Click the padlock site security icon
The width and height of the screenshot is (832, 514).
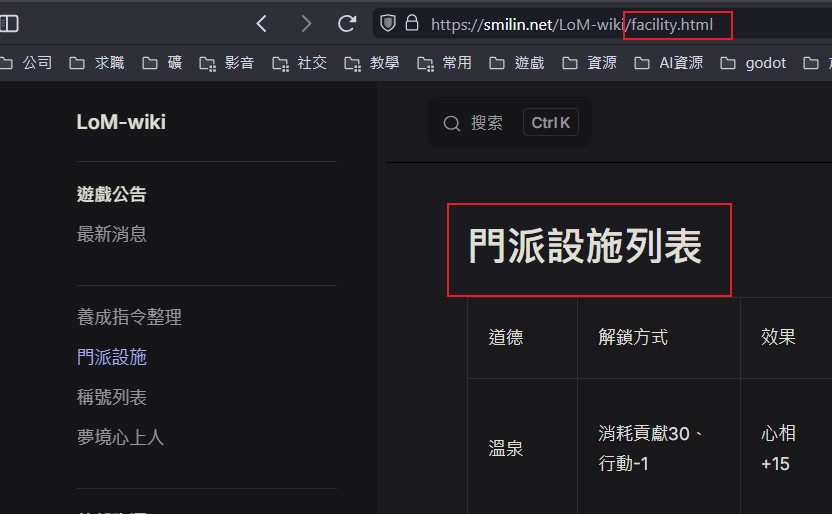coord(412,23)
